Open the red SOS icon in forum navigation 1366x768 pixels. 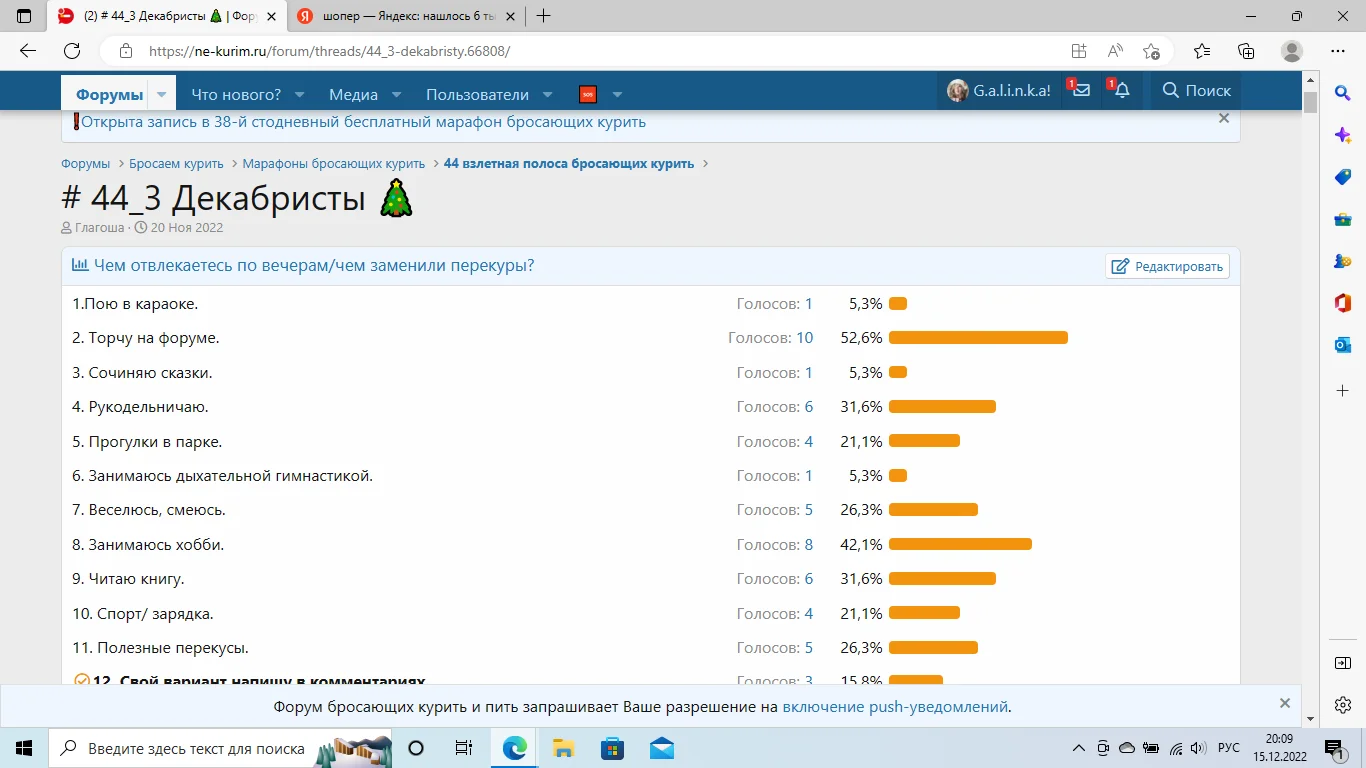(x=588, y=94)
